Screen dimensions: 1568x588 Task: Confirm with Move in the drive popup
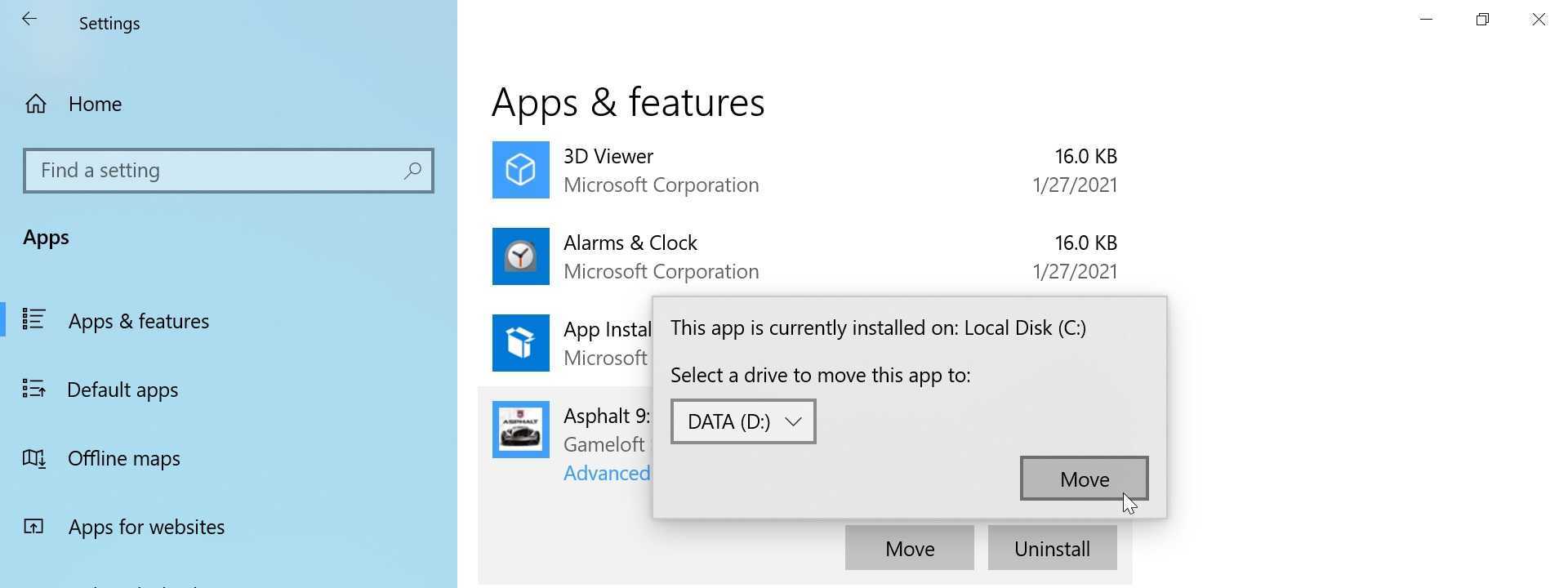tap(1083, 479)
